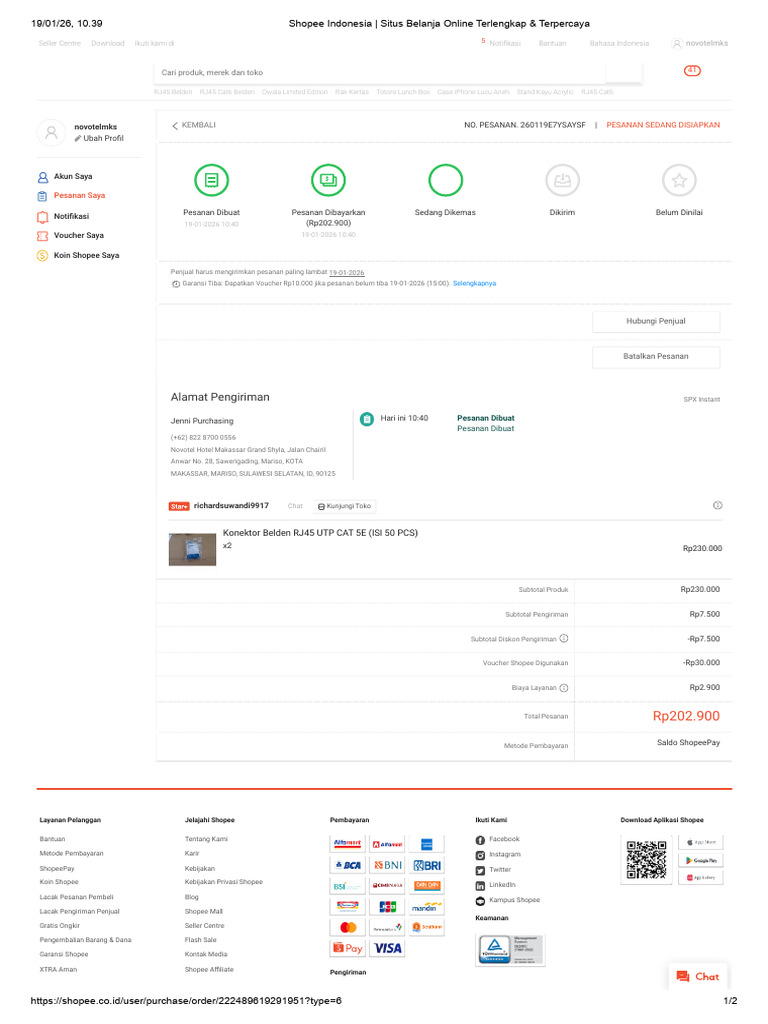Click the BNI payment logo
The height and width of the screenshot is (1024, 768).
pyautogui.click(x=387, y=865)
